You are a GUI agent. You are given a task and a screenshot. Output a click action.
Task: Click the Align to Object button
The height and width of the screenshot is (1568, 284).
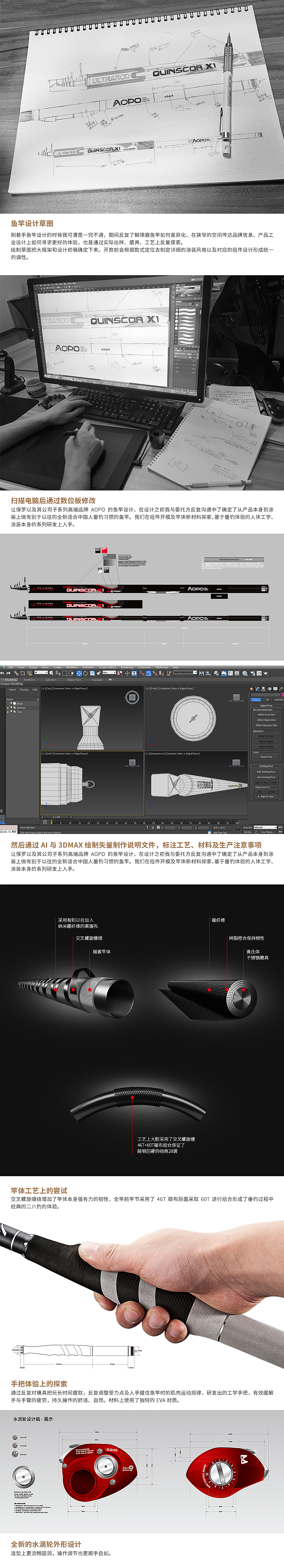(266, 741)
